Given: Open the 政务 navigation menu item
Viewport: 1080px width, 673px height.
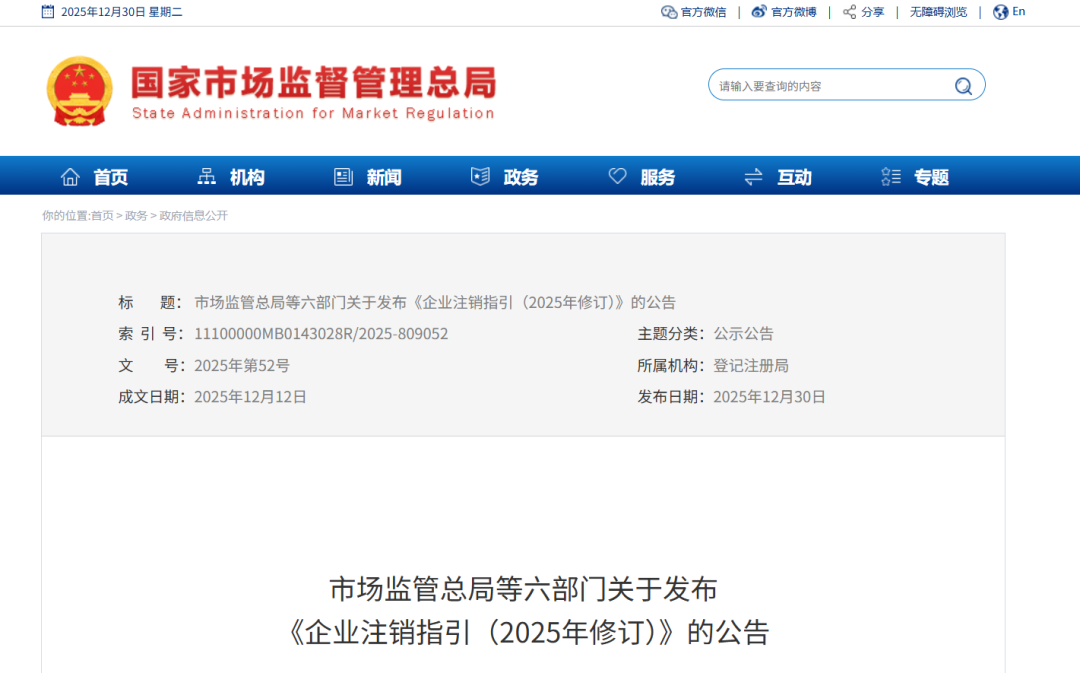Looking at the screenshot, I should [x=521, y=178].
